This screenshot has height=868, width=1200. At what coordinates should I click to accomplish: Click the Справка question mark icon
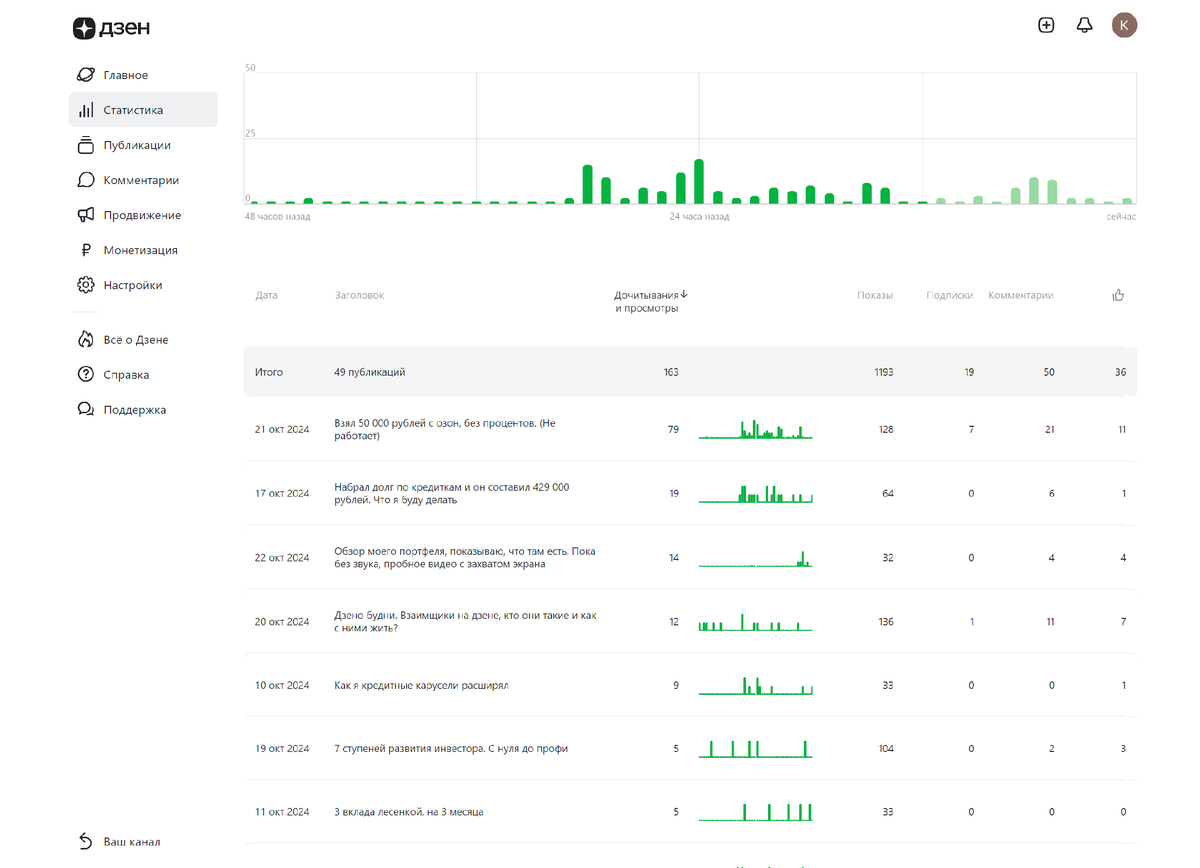tap(86, 375)
